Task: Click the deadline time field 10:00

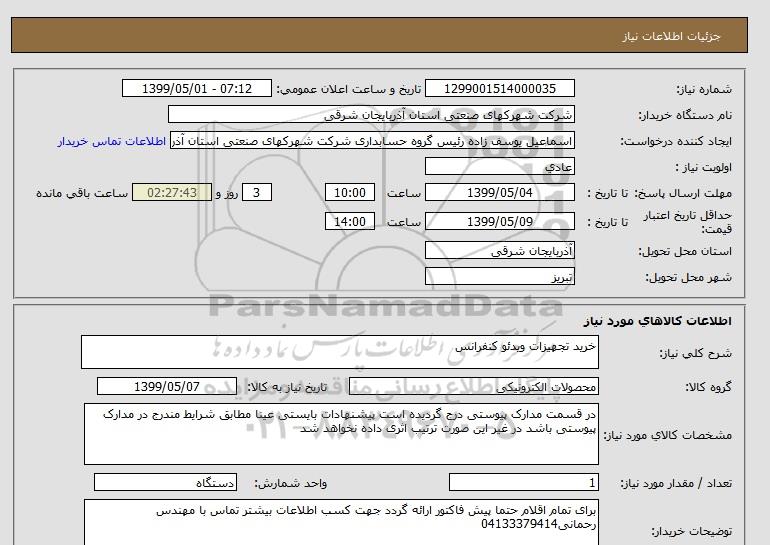Action: pyautogui.click(x=350, y=192)
